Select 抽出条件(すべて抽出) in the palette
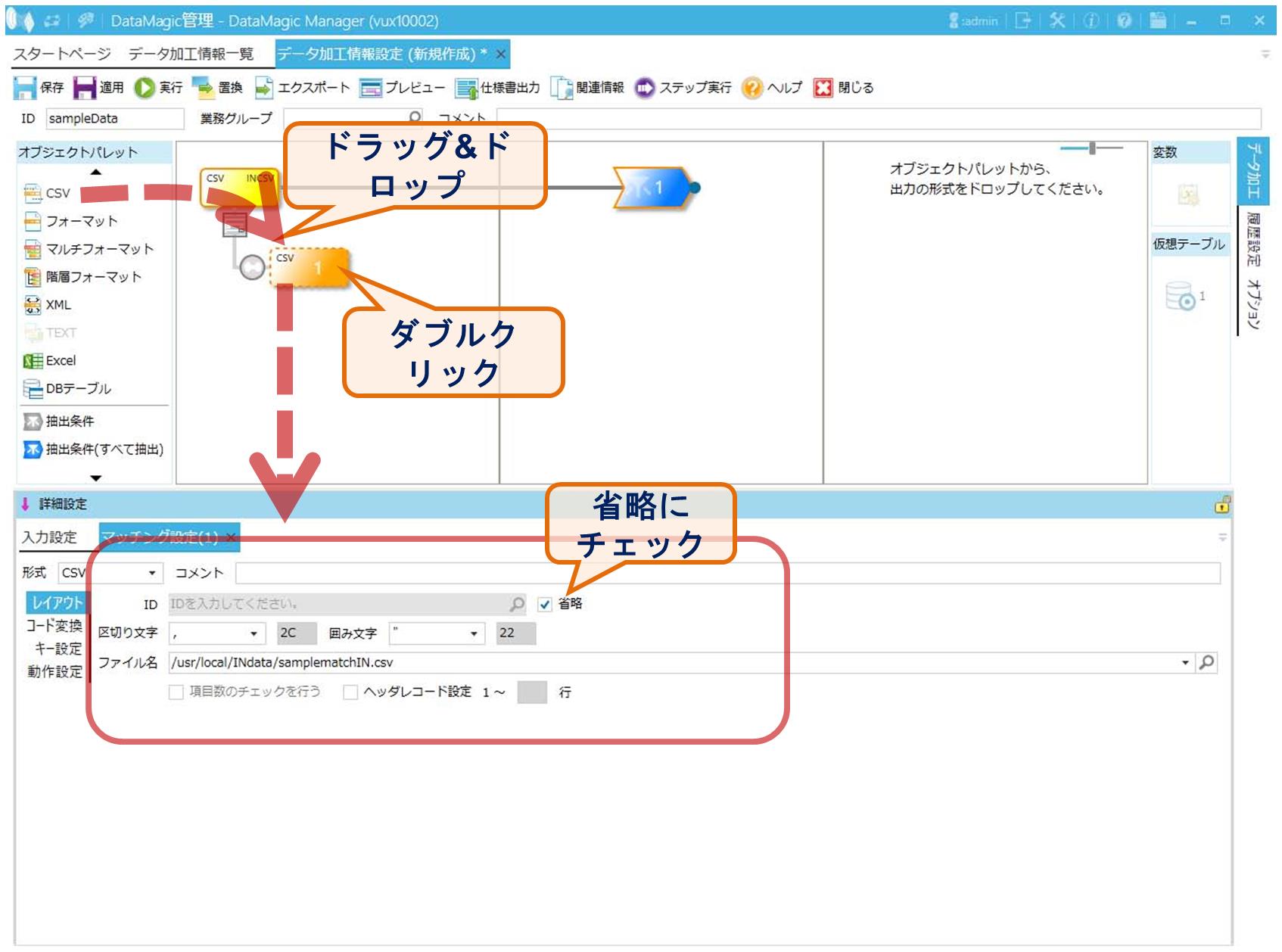Image resolution: width=1282 pixels, height=952 pixels. [x=94, y=450]
